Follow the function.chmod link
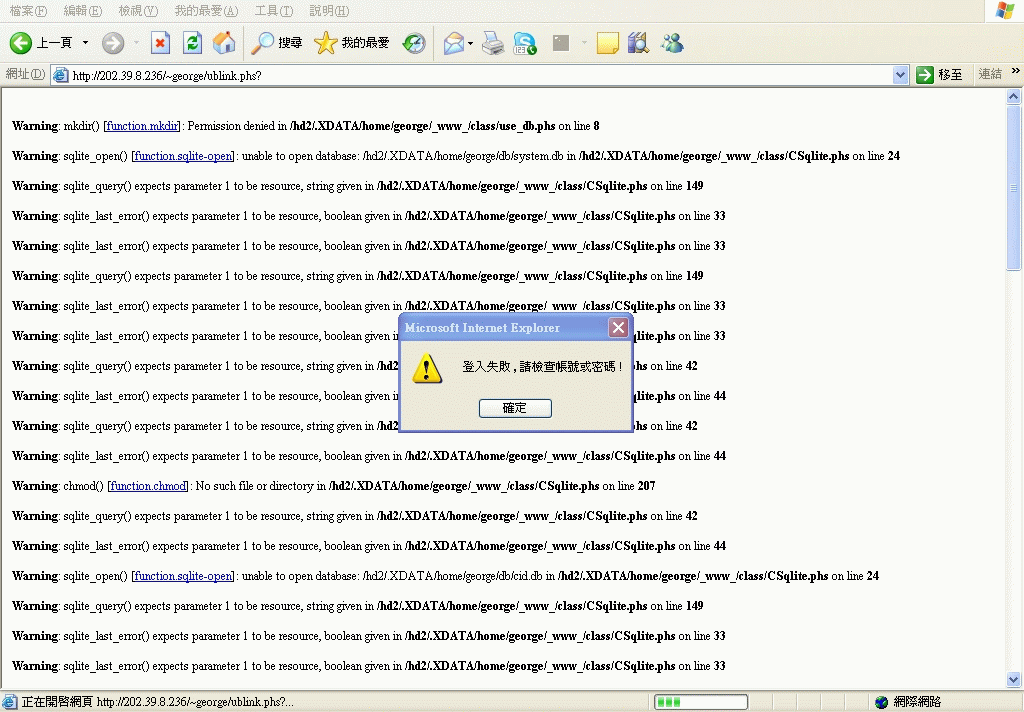Image resolution: width=1024 pixels, height=712 pixels. click(x=148, y=486)
